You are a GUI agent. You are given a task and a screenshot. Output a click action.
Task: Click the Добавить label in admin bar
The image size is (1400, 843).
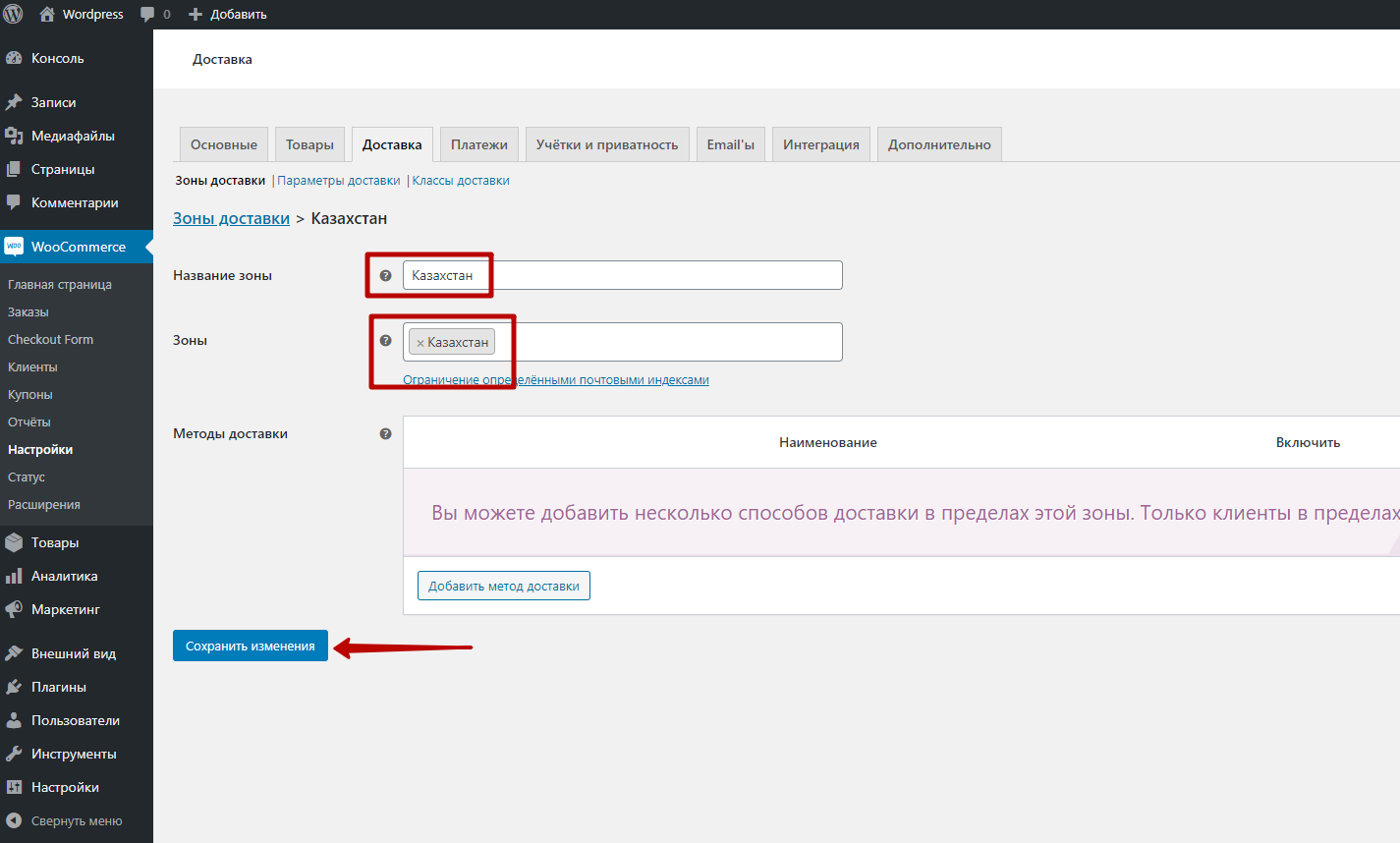click(x=238, y=14)
